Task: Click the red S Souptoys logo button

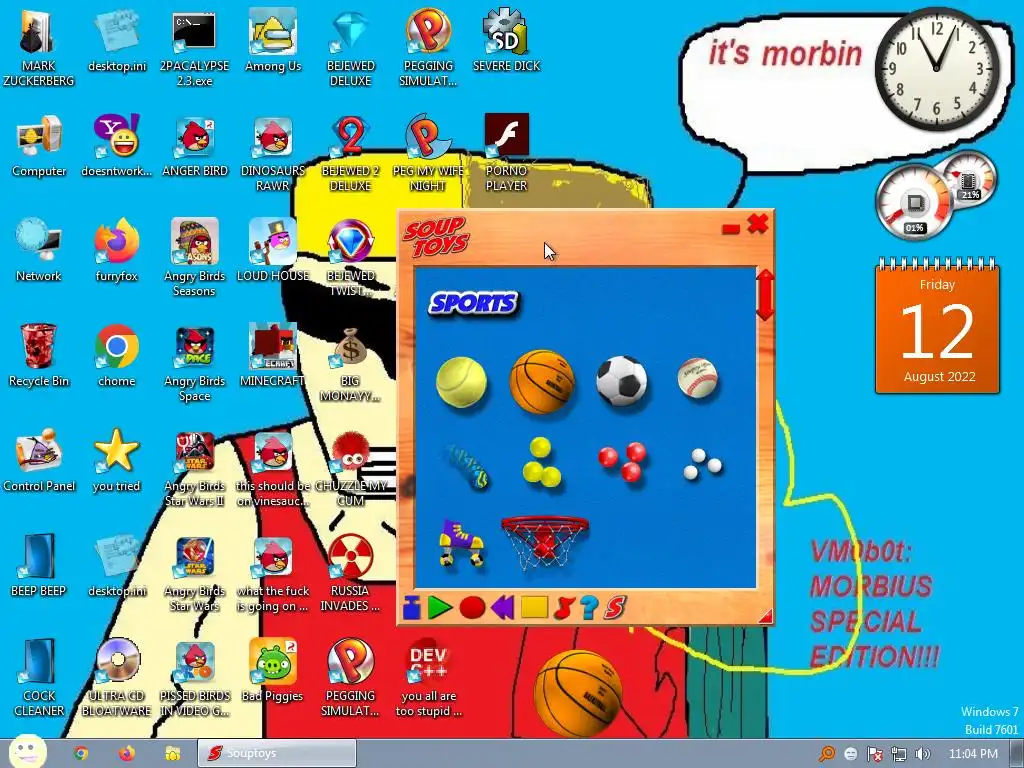Action: click(614, 608)
